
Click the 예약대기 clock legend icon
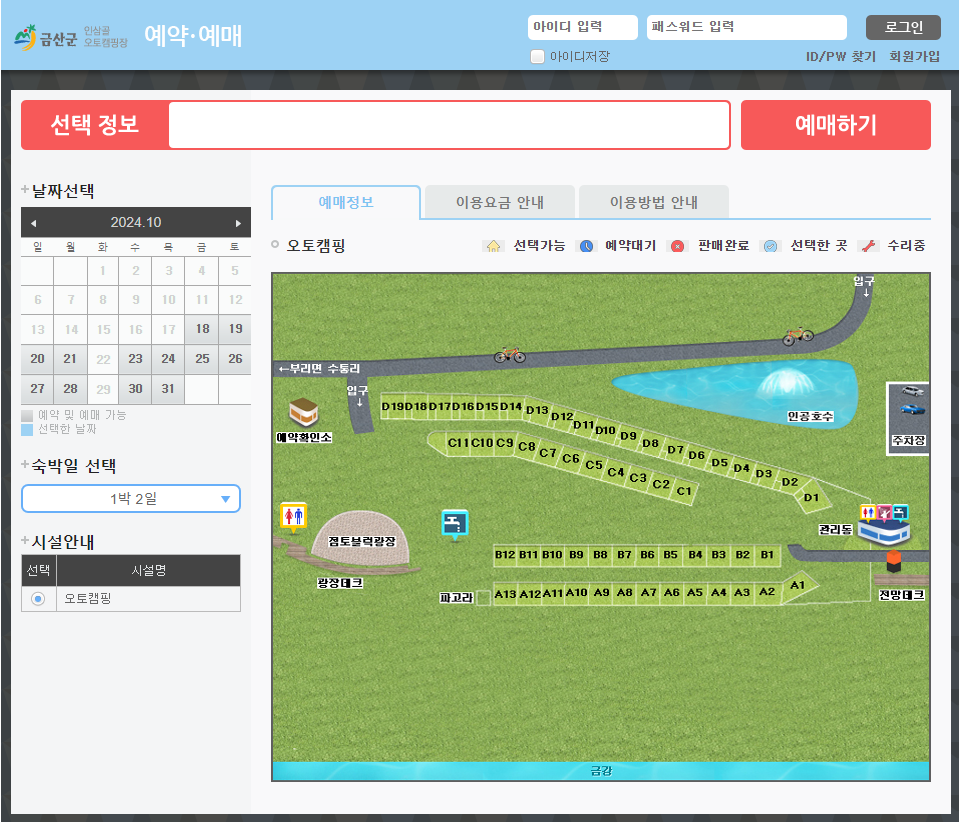coord(587,246)
